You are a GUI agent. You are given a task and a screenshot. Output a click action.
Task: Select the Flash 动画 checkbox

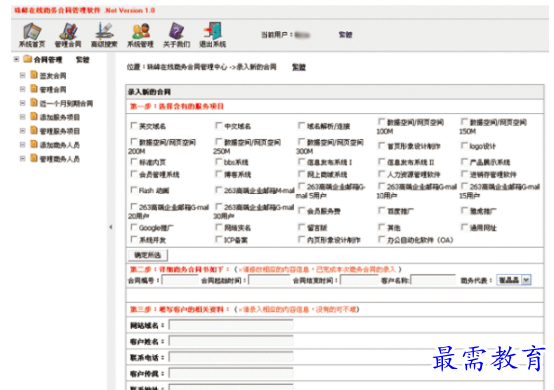(x=134, y=190)
